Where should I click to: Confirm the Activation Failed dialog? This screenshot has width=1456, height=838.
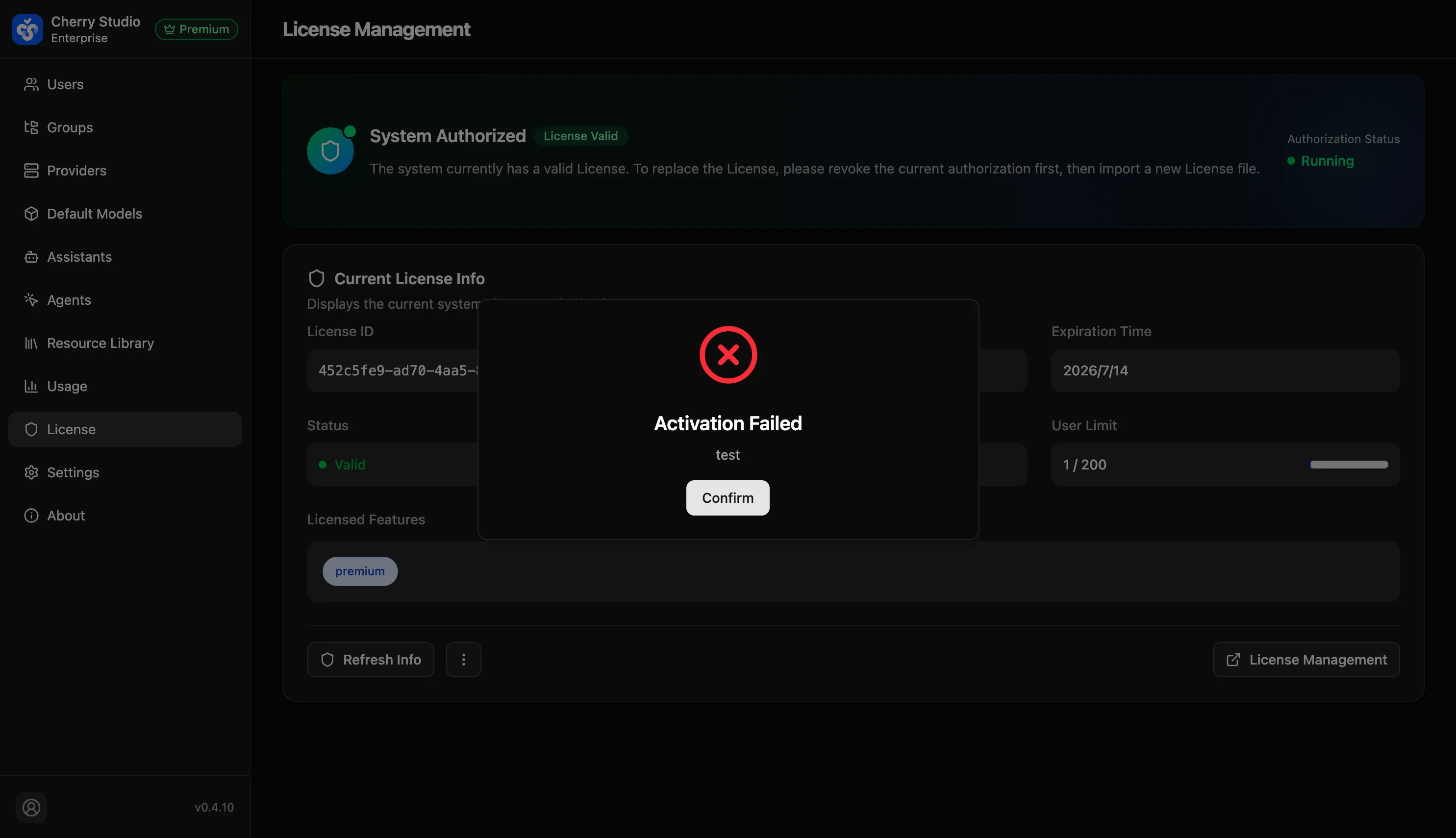tap(728, 498)
